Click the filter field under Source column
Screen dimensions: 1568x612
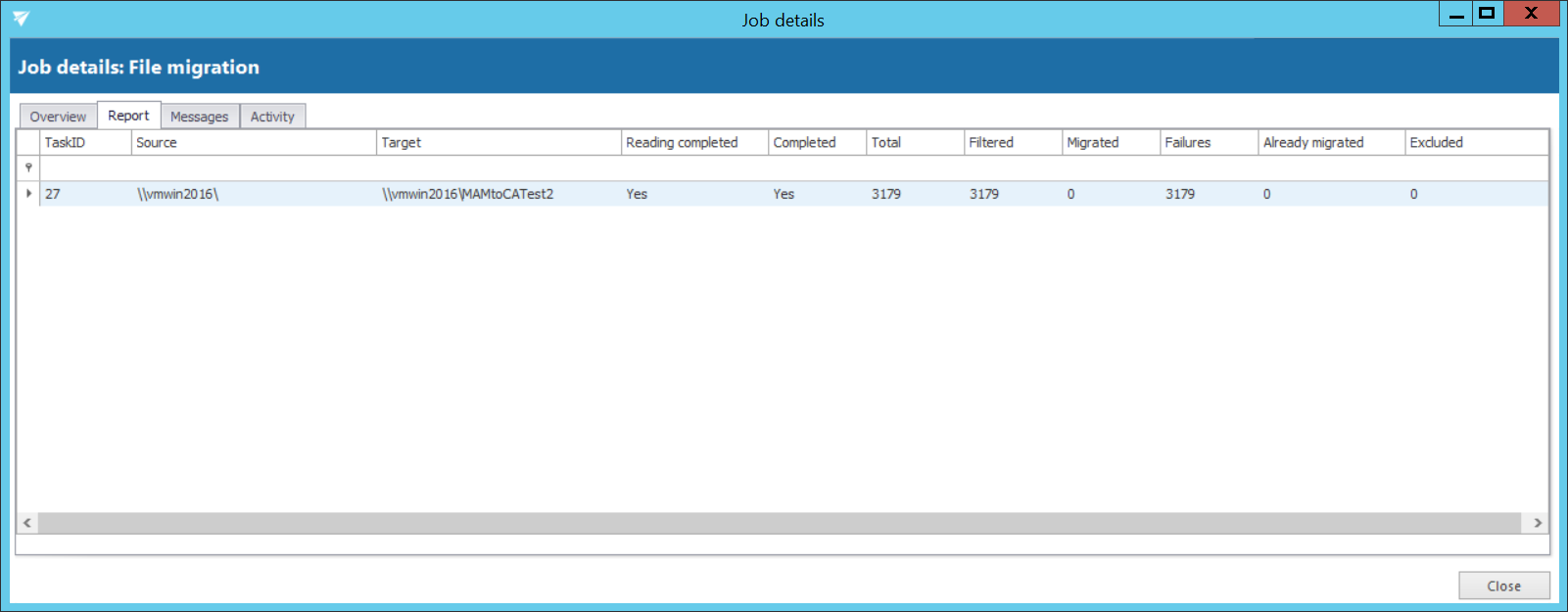253,167
